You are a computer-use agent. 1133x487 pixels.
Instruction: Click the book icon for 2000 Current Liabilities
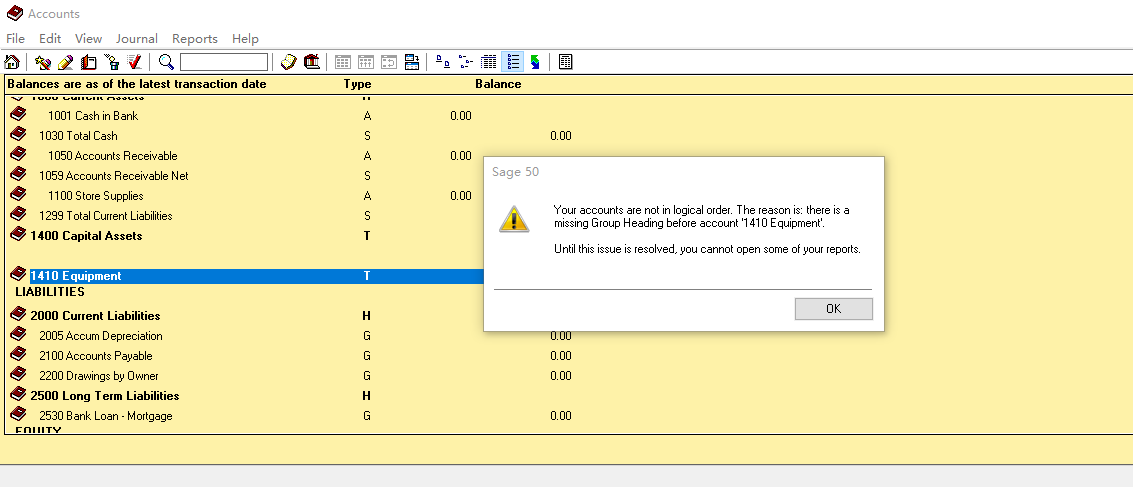point(18,314)
